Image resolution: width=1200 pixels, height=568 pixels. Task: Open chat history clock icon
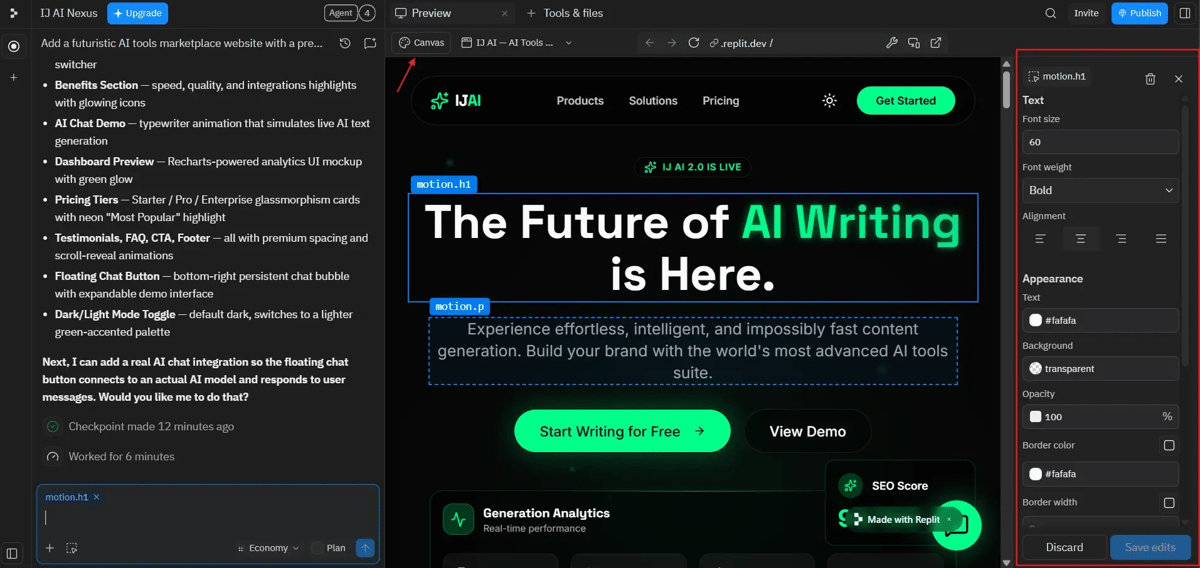[x=345, y=43]
